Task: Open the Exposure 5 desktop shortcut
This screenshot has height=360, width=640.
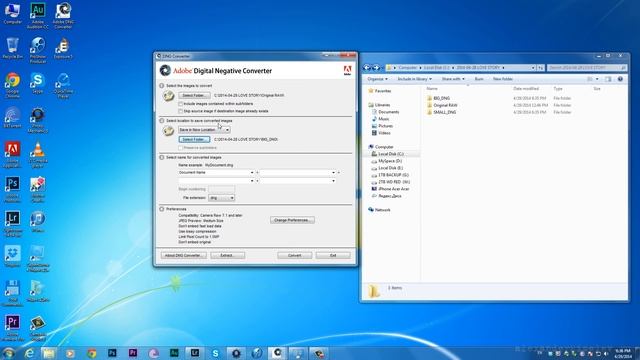Action: (x=63, y=48)
